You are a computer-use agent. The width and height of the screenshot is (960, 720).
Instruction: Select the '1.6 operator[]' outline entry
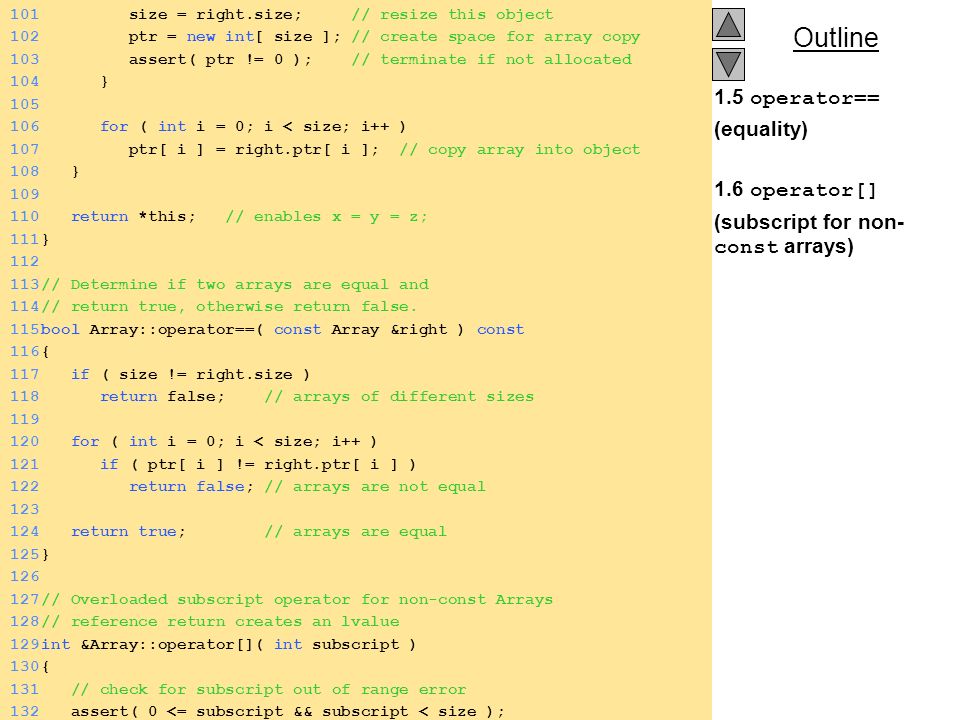tap(795, 190)
